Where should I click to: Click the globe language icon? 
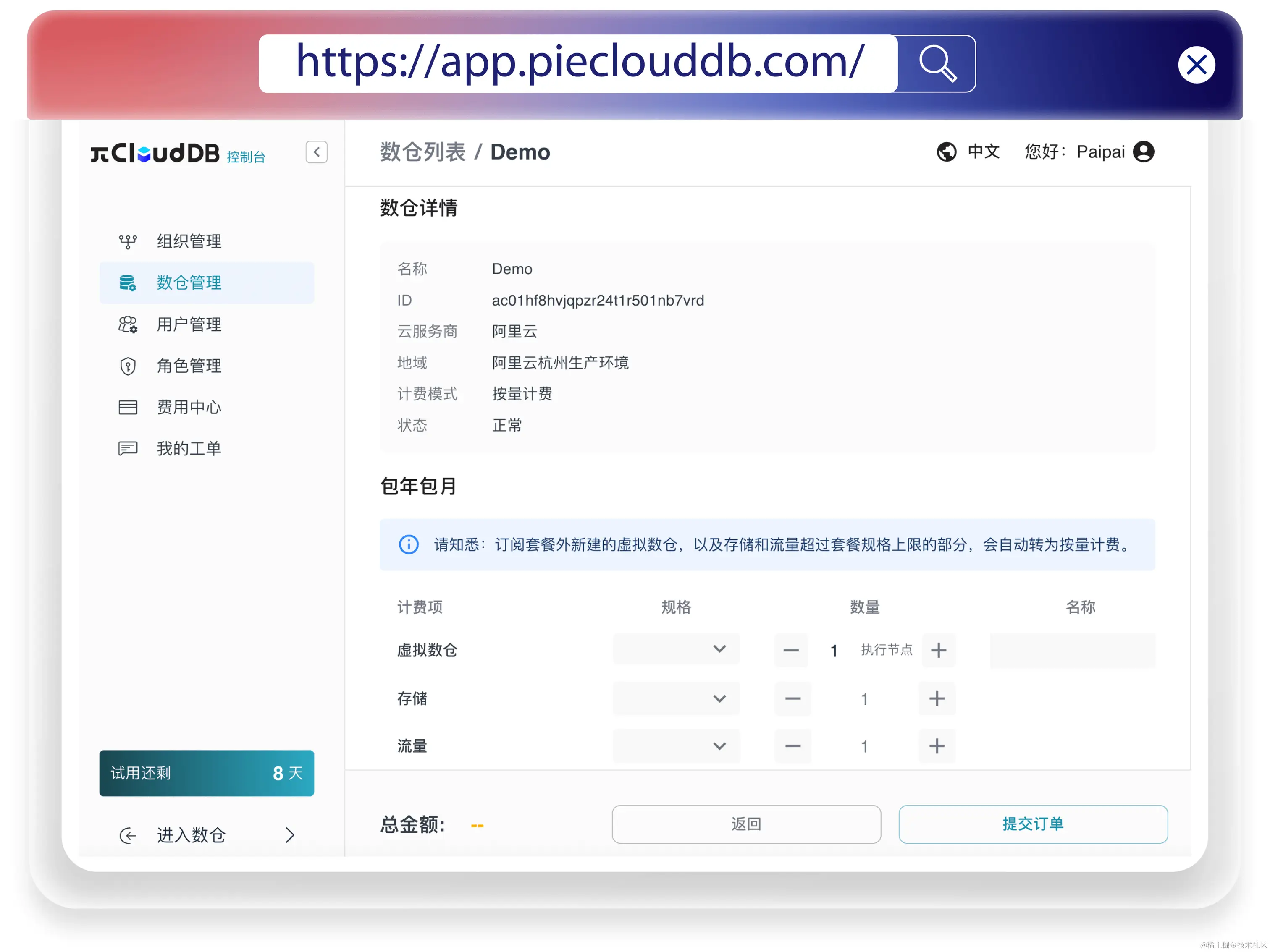coord(946,152)
